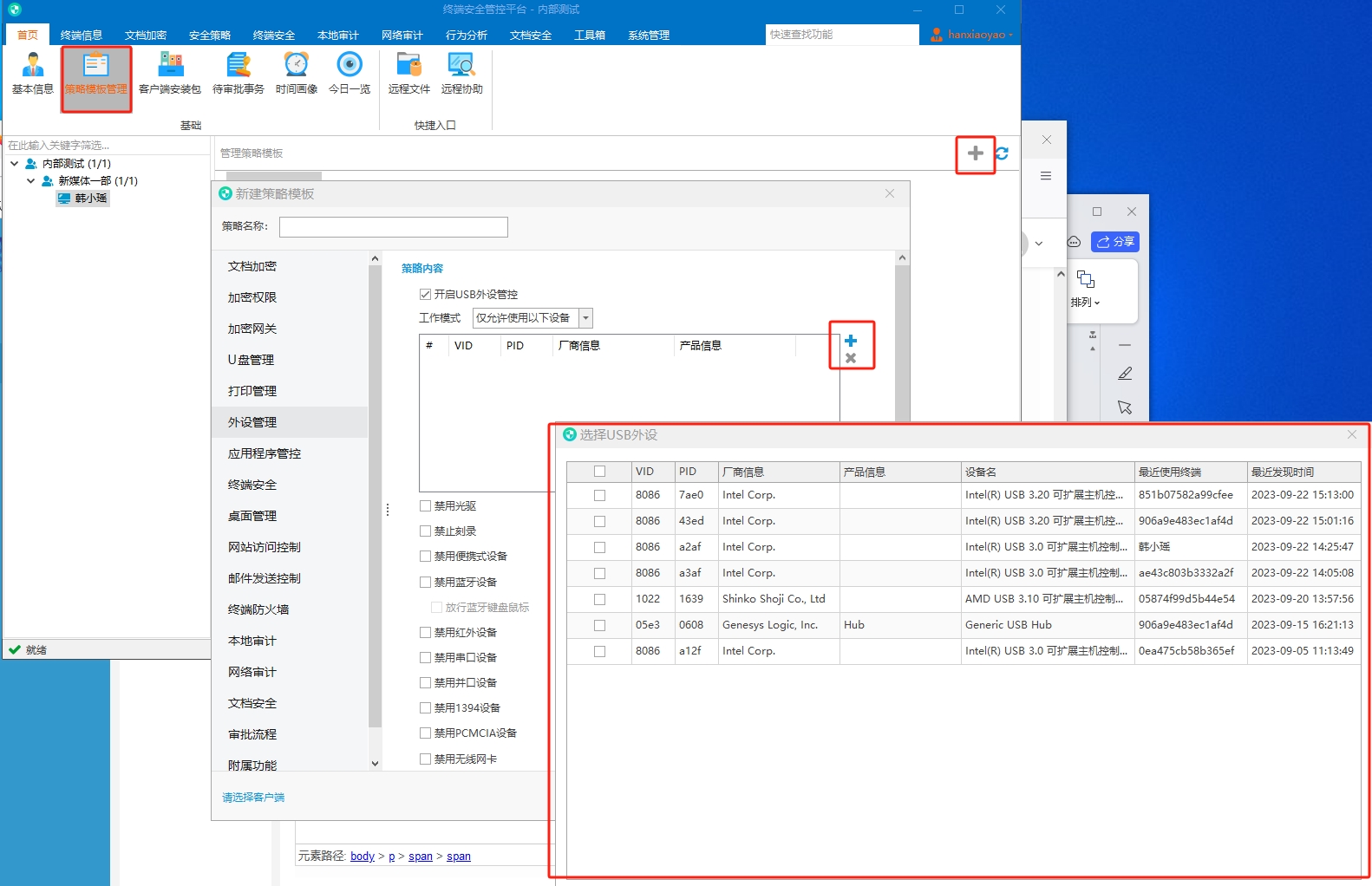The image size is (1372, 886).
Task: Click the 排列 arrange icon in background window
Action: pos(1086,279)
